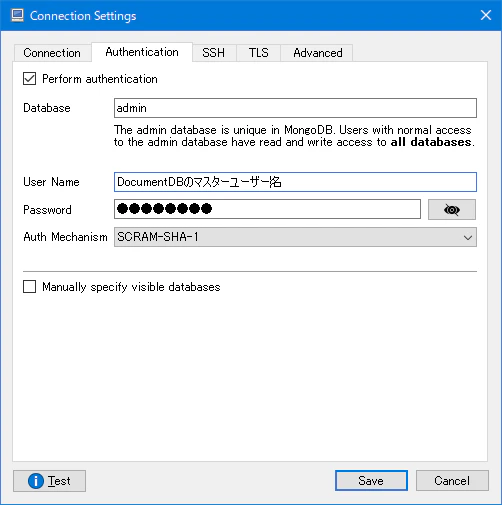Click the Password label
The height and width of the screenshot is (505, 502).
[47, 210]
